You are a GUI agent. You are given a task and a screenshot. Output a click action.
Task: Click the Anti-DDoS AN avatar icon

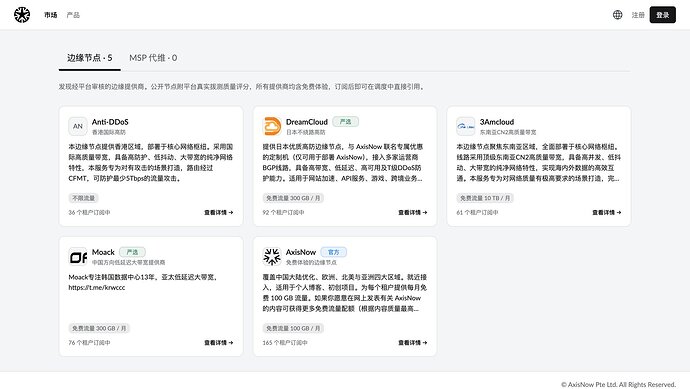(78, 126)
